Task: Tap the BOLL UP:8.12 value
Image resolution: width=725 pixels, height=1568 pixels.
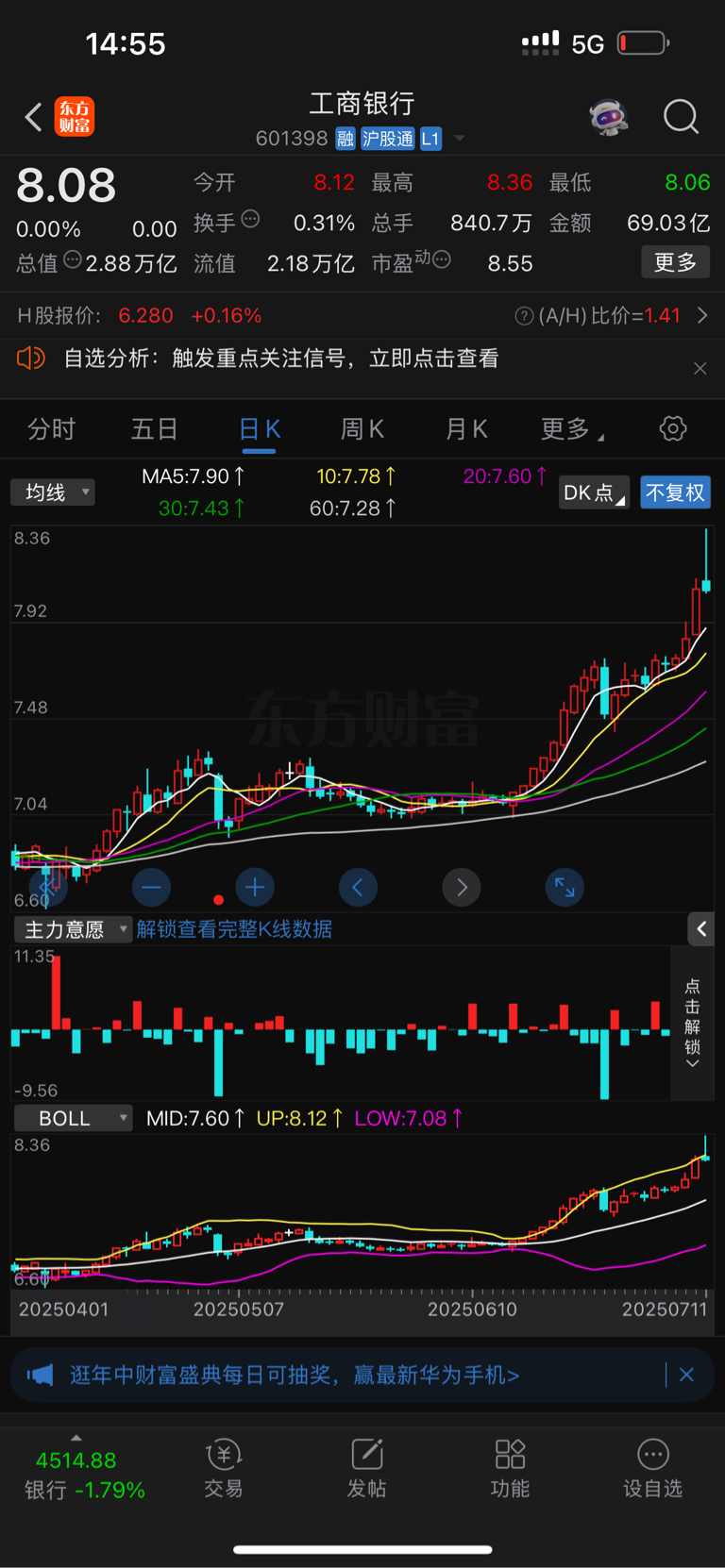Action: click(x=300, y=1118)
